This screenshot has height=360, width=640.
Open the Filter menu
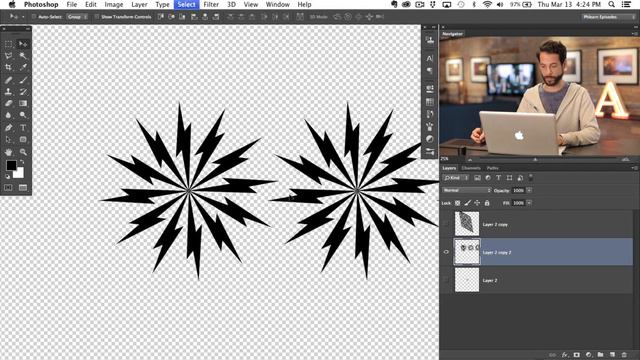(x=211, y=4)
